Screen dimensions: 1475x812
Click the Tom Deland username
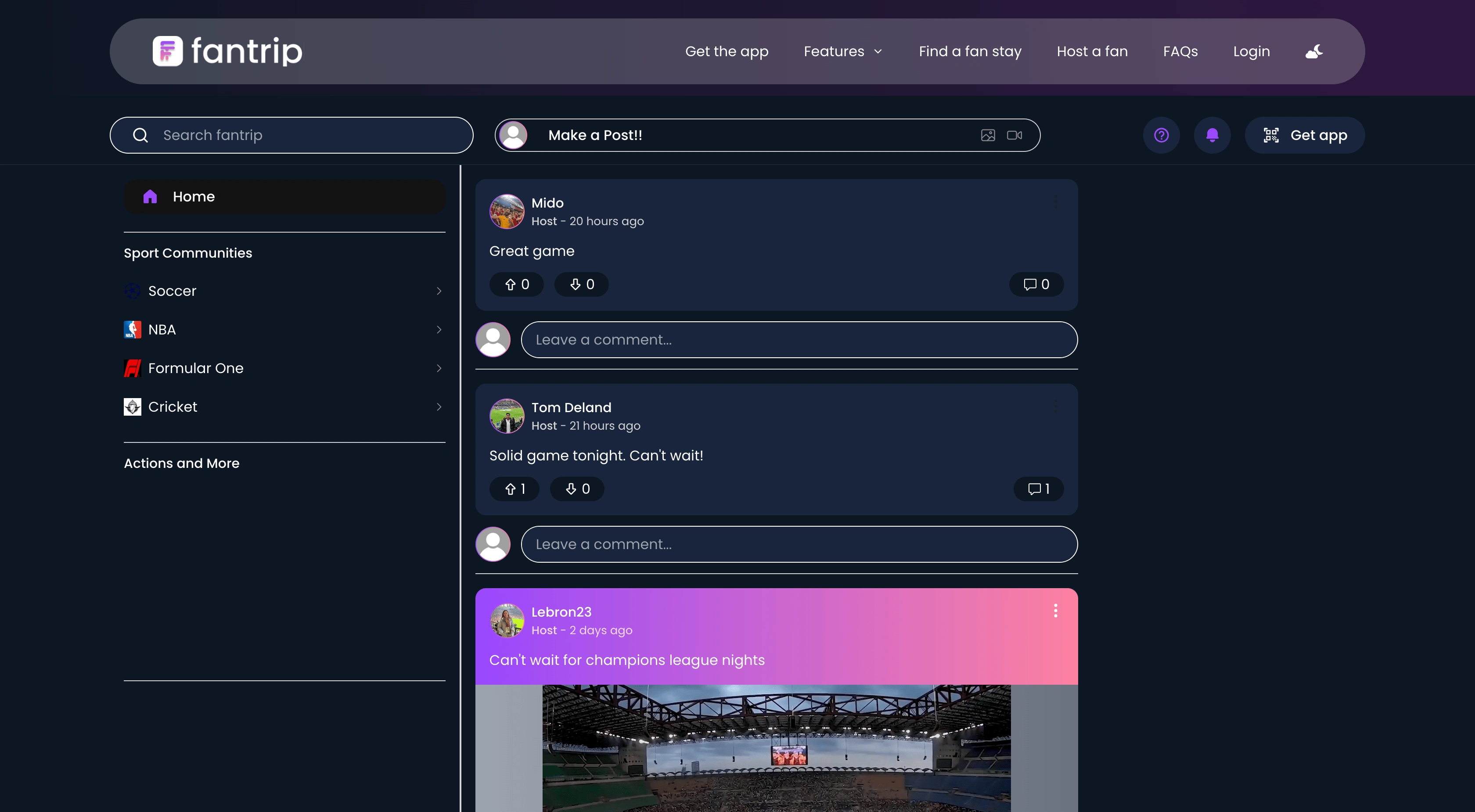tap(572, 407)
